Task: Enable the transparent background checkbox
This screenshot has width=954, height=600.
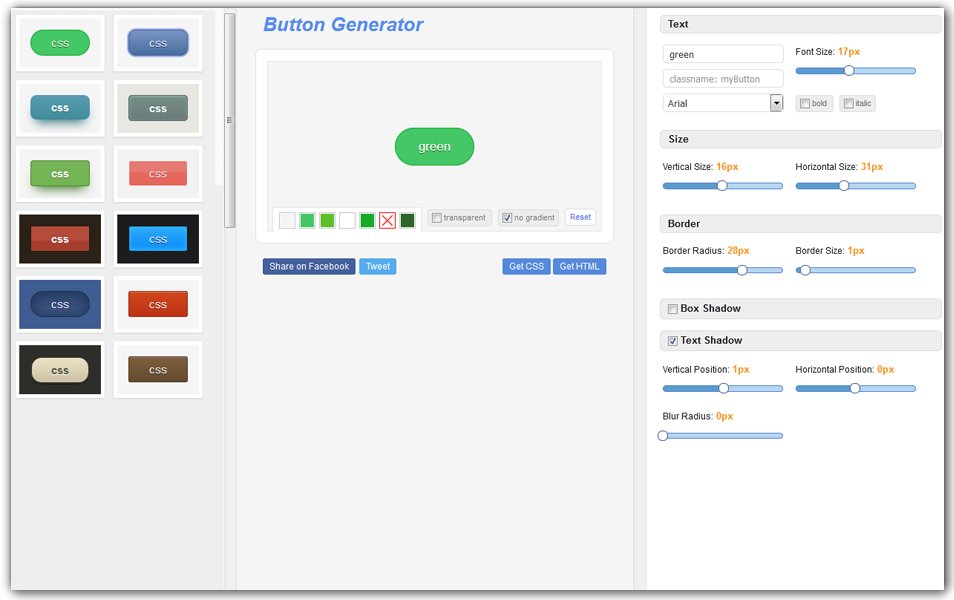Action: pyautogui.click(x=436, y=216)
